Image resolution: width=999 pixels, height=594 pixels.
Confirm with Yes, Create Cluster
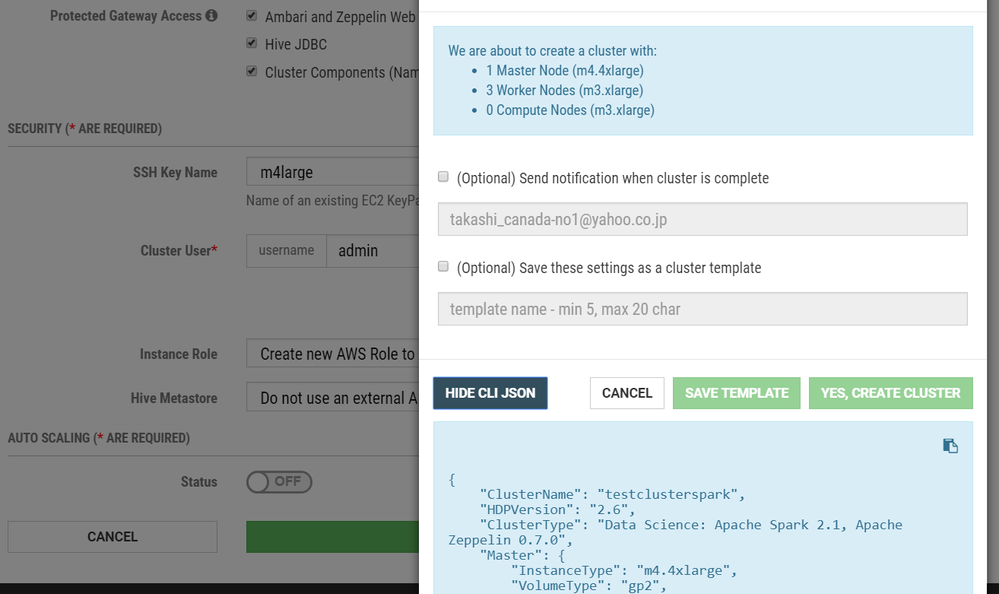890,393
